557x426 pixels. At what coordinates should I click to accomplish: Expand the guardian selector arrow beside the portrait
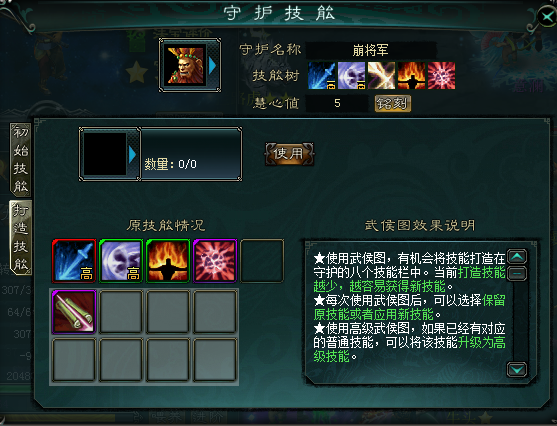[x=212, y=65]
